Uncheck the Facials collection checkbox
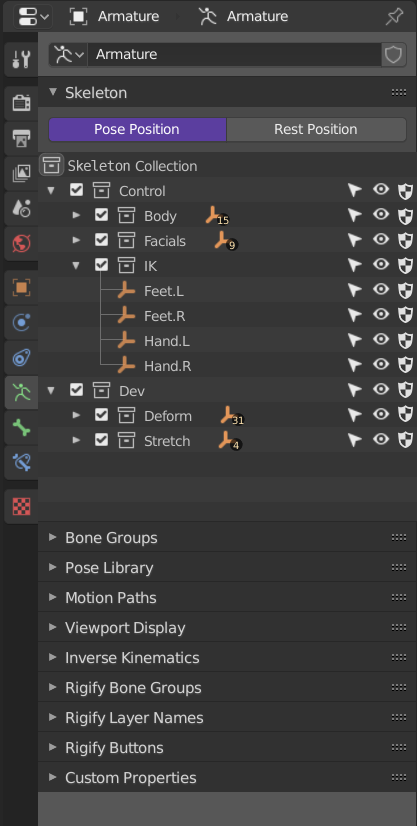This screenshot has height=826, width=417. click(102, 240)
